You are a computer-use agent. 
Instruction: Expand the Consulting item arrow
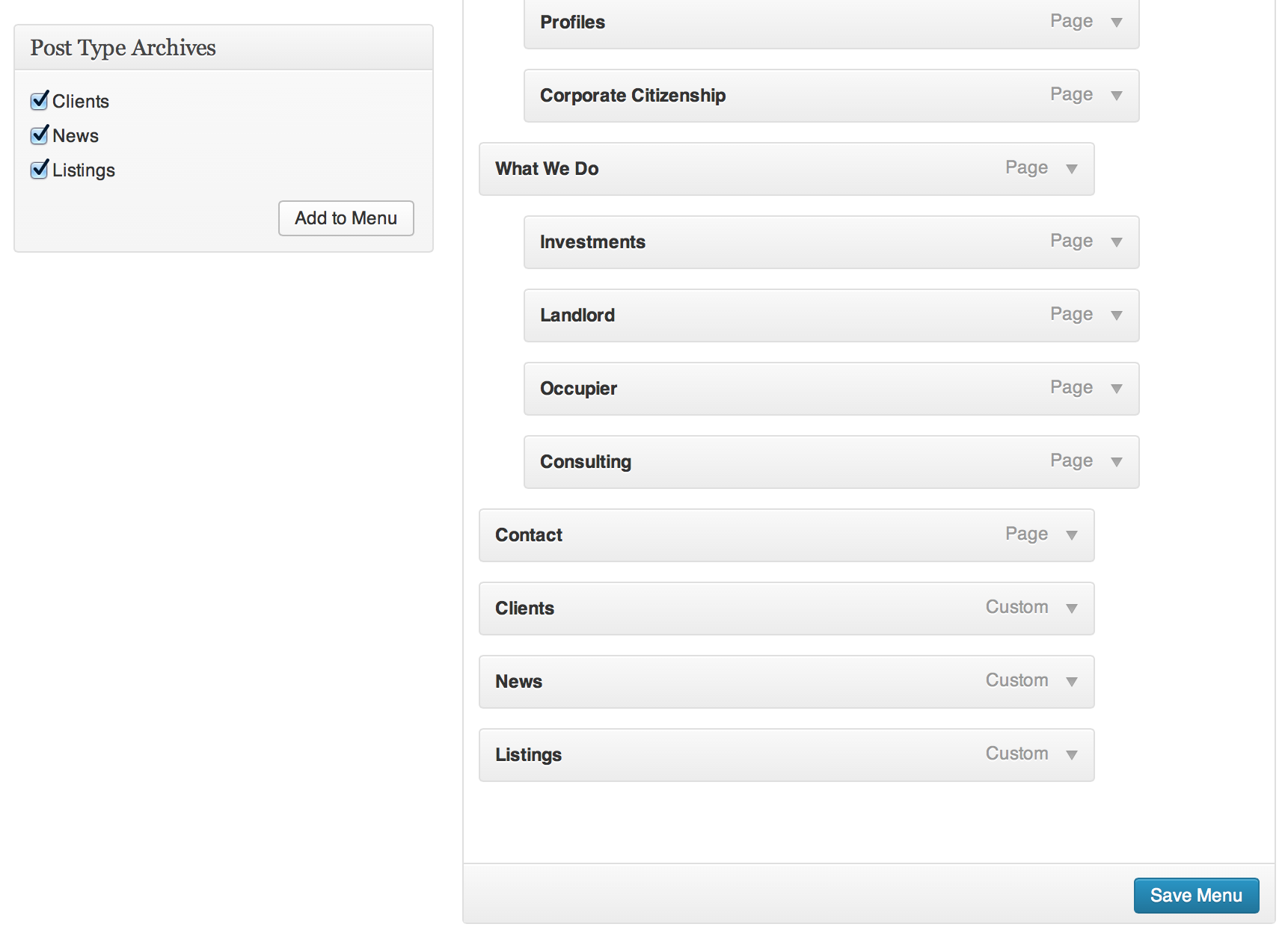1117,462
